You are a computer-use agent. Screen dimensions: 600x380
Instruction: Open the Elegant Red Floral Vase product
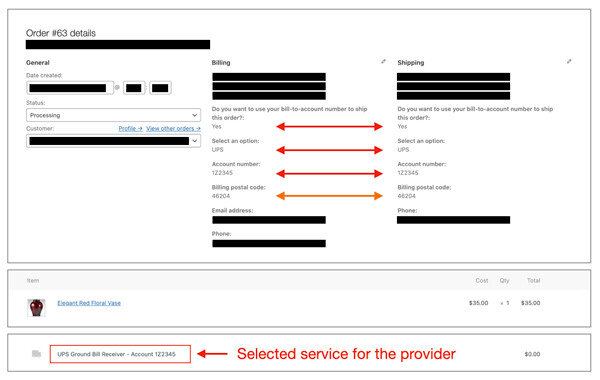click(89, 303)
